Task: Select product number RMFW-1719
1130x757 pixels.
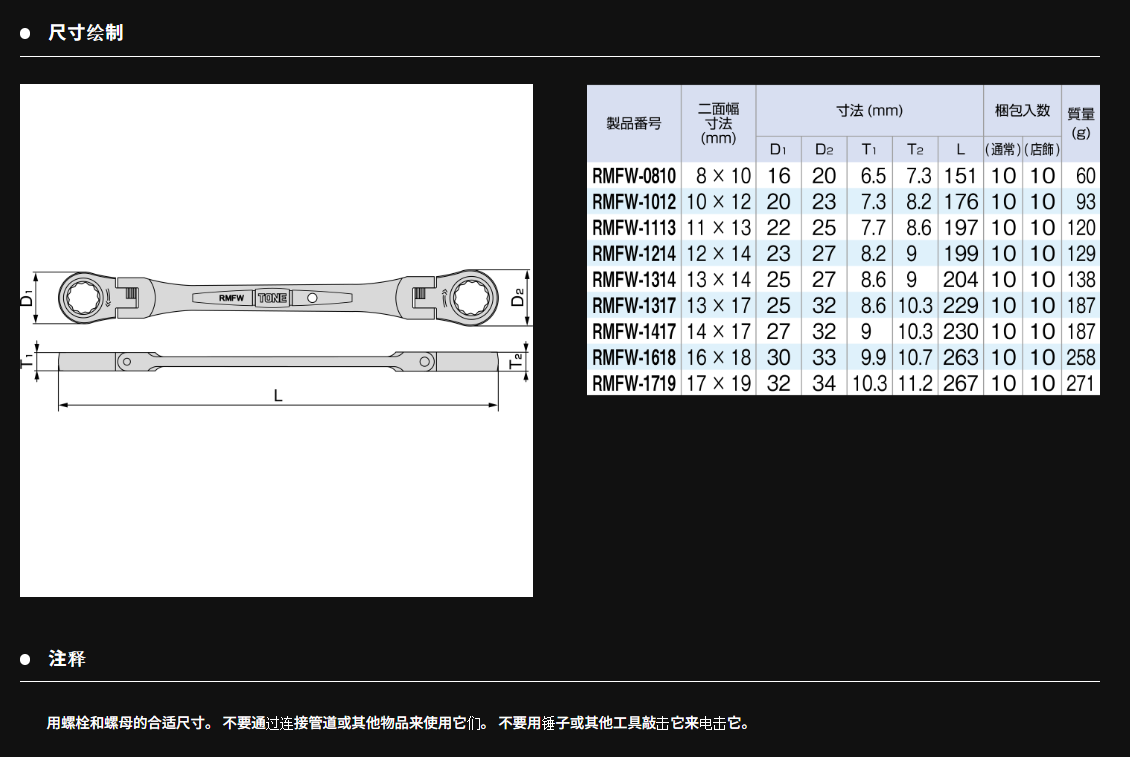Action: (634, 383)
